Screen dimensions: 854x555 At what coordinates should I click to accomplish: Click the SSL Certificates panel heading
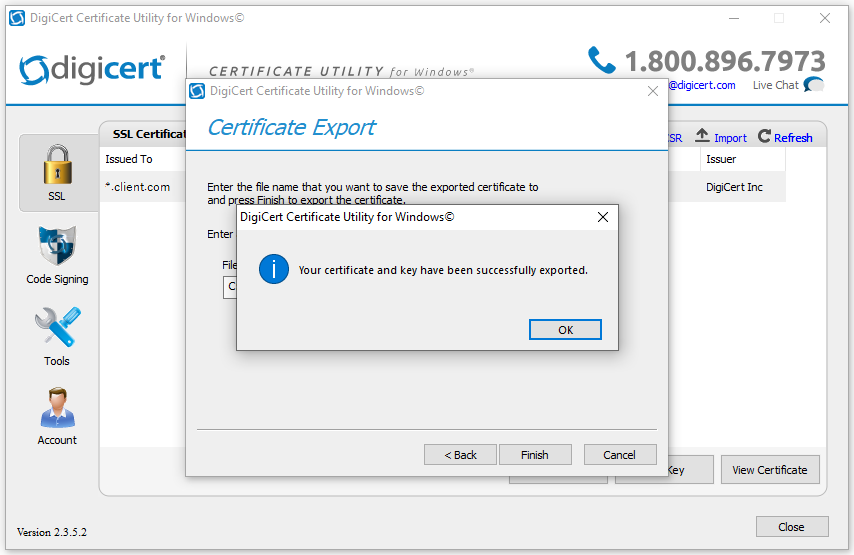tap(149, 134)
